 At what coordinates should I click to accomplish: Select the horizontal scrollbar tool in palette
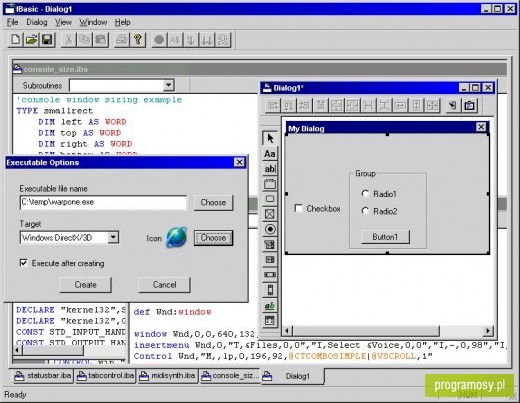(x=270, y=275)
